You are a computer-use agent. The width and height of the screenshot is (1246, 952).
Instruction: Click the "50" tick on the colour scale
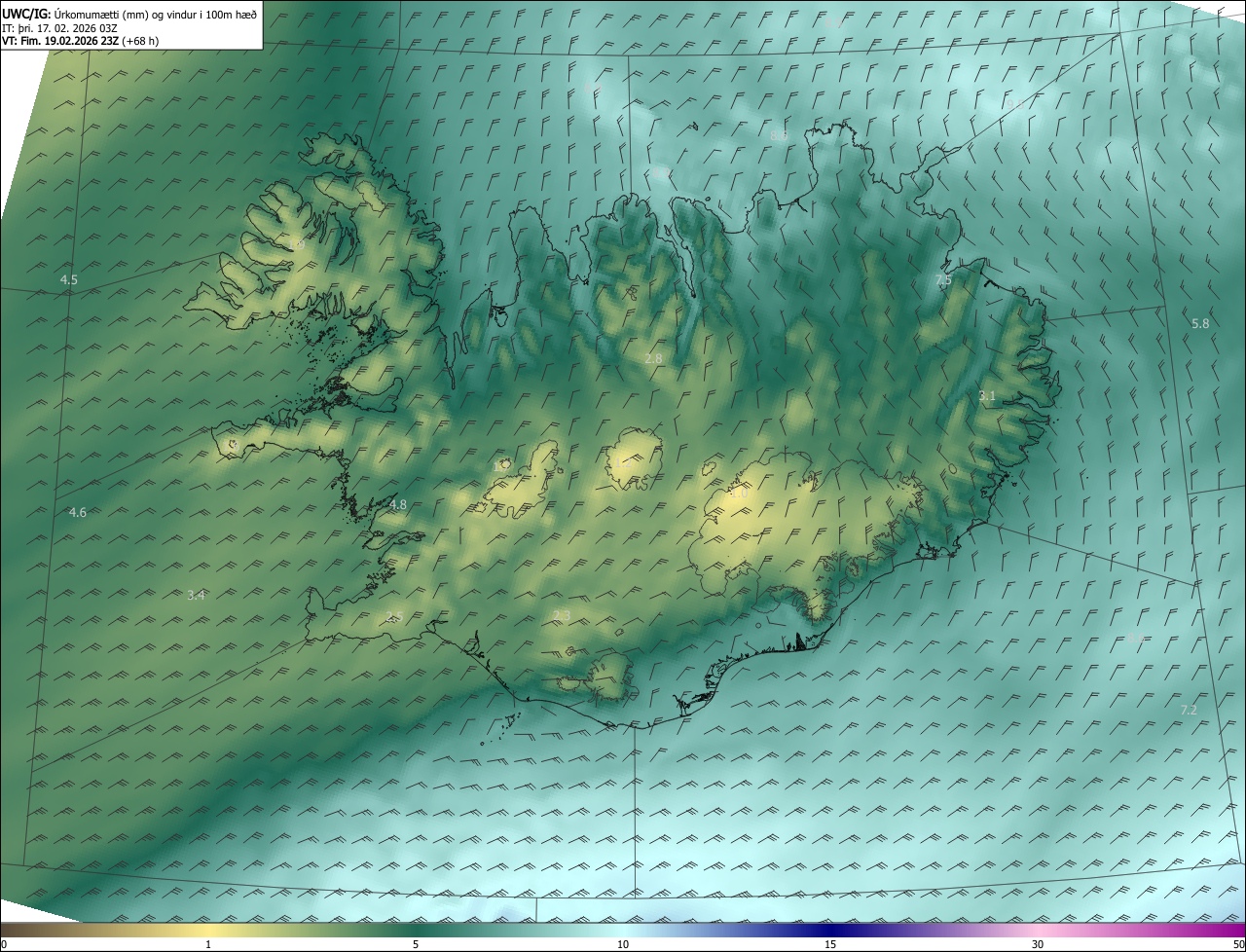(x=1238, y=944)
